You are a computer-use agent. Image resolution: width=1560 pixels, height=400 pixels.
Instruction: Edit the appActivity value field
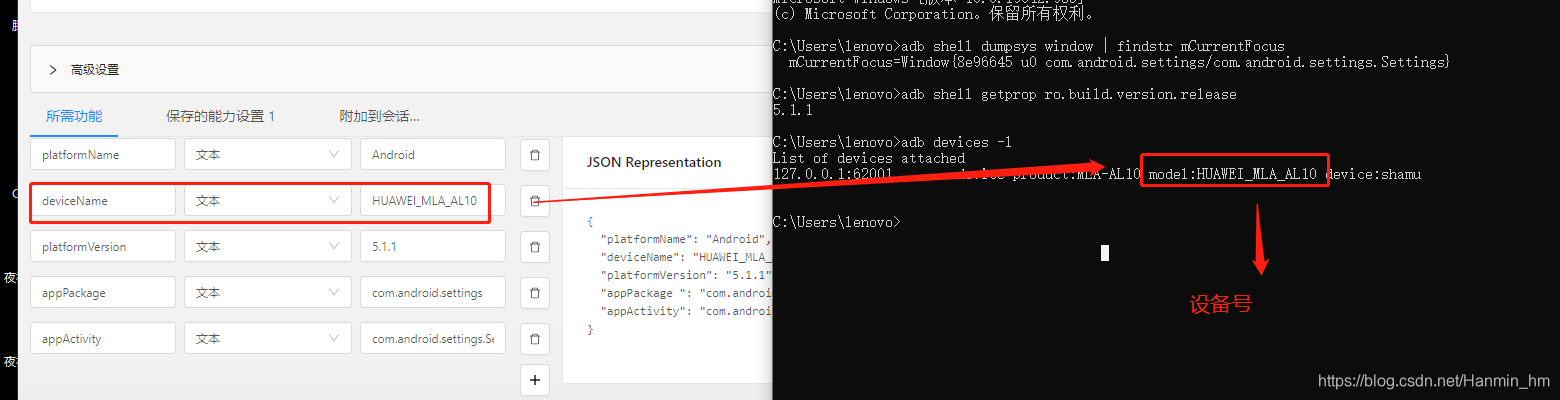click(x=433, y=339)
